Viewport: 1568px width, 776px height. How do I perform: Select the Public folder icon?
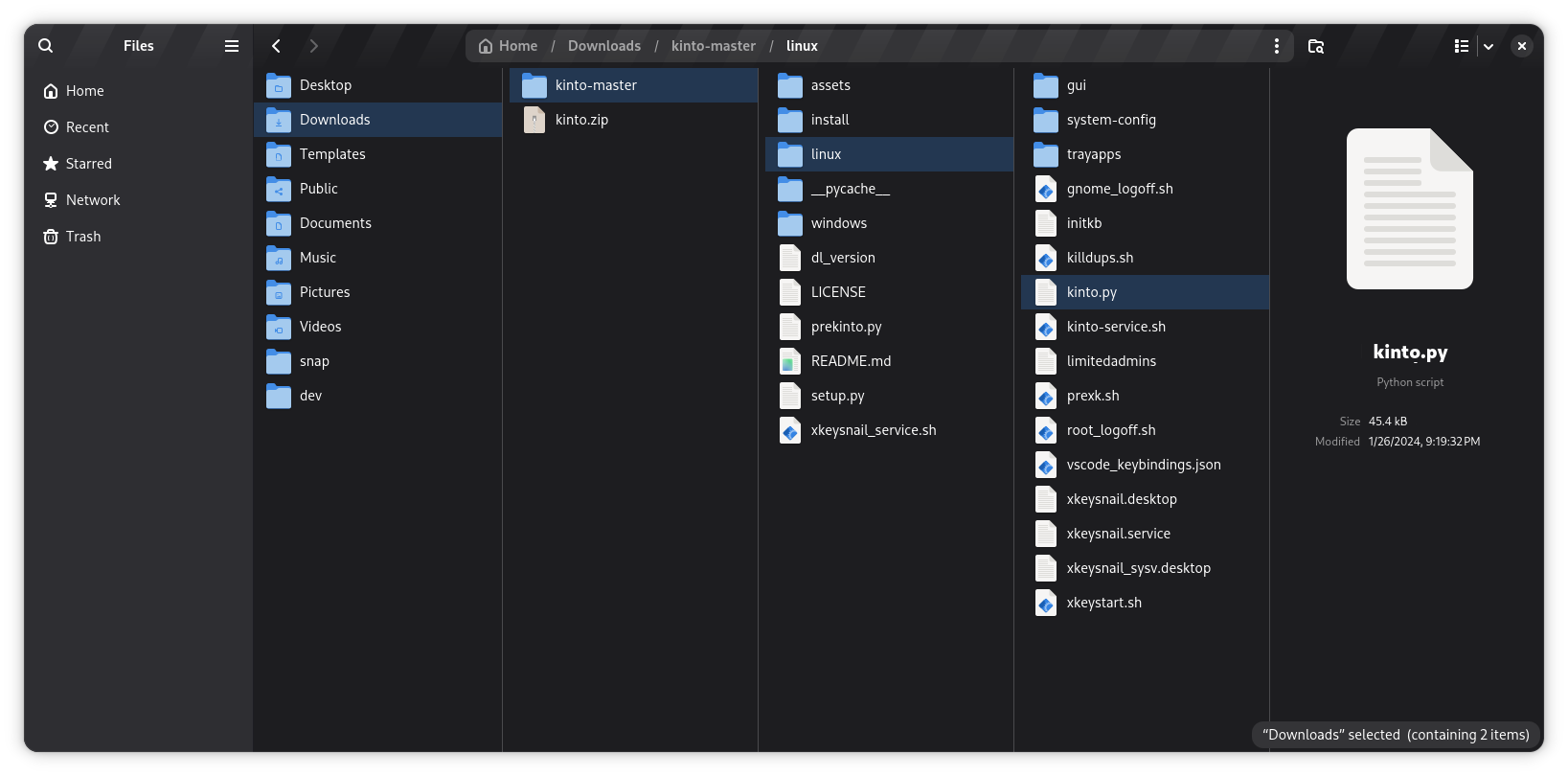(x=279, y=189)
